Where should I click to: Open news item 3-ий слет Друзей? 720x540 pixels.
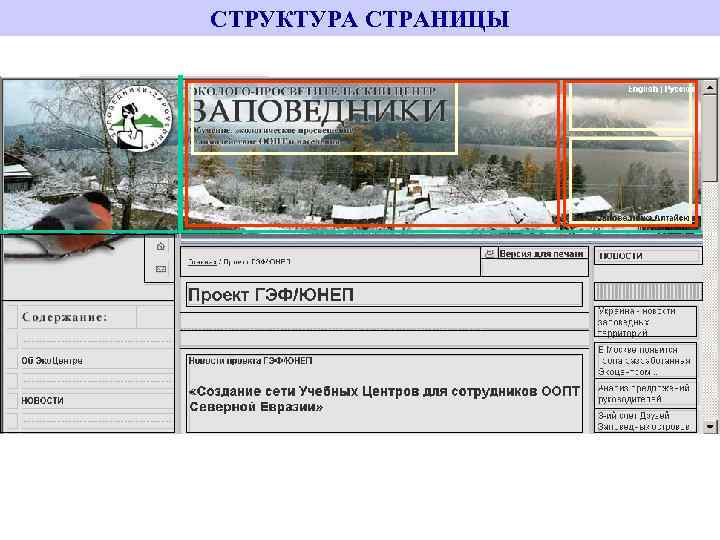645,421
